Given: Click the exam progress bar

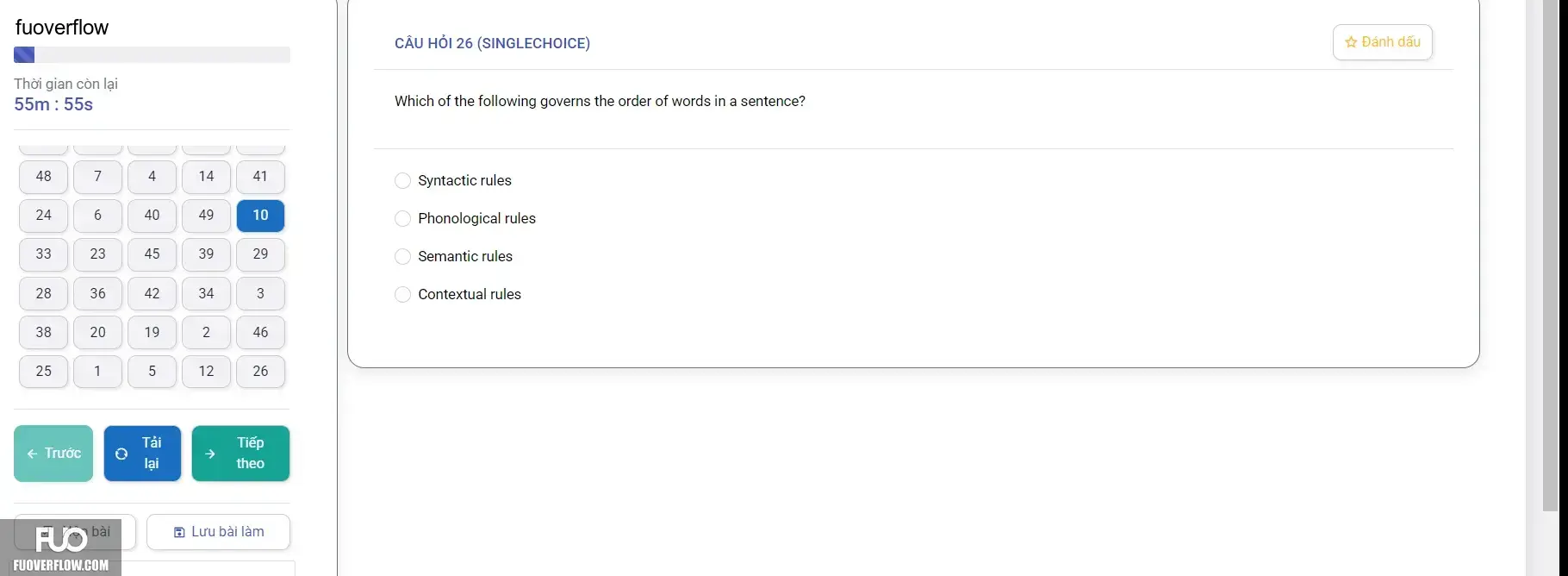Looking at the screenshot, I should (x=152, y=55).
